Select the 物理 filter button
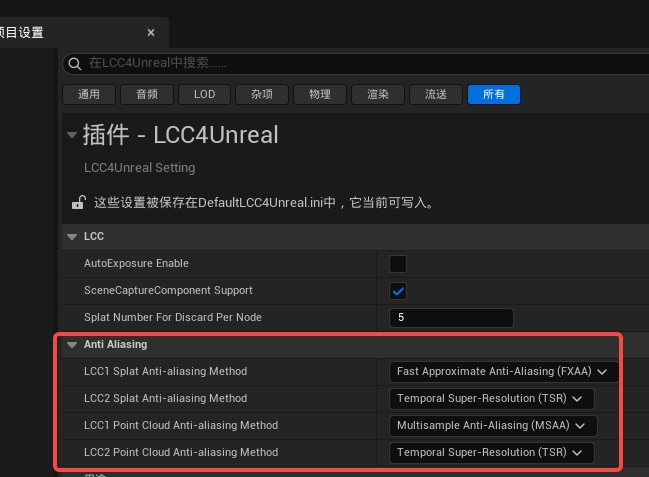 coord(320,94)
